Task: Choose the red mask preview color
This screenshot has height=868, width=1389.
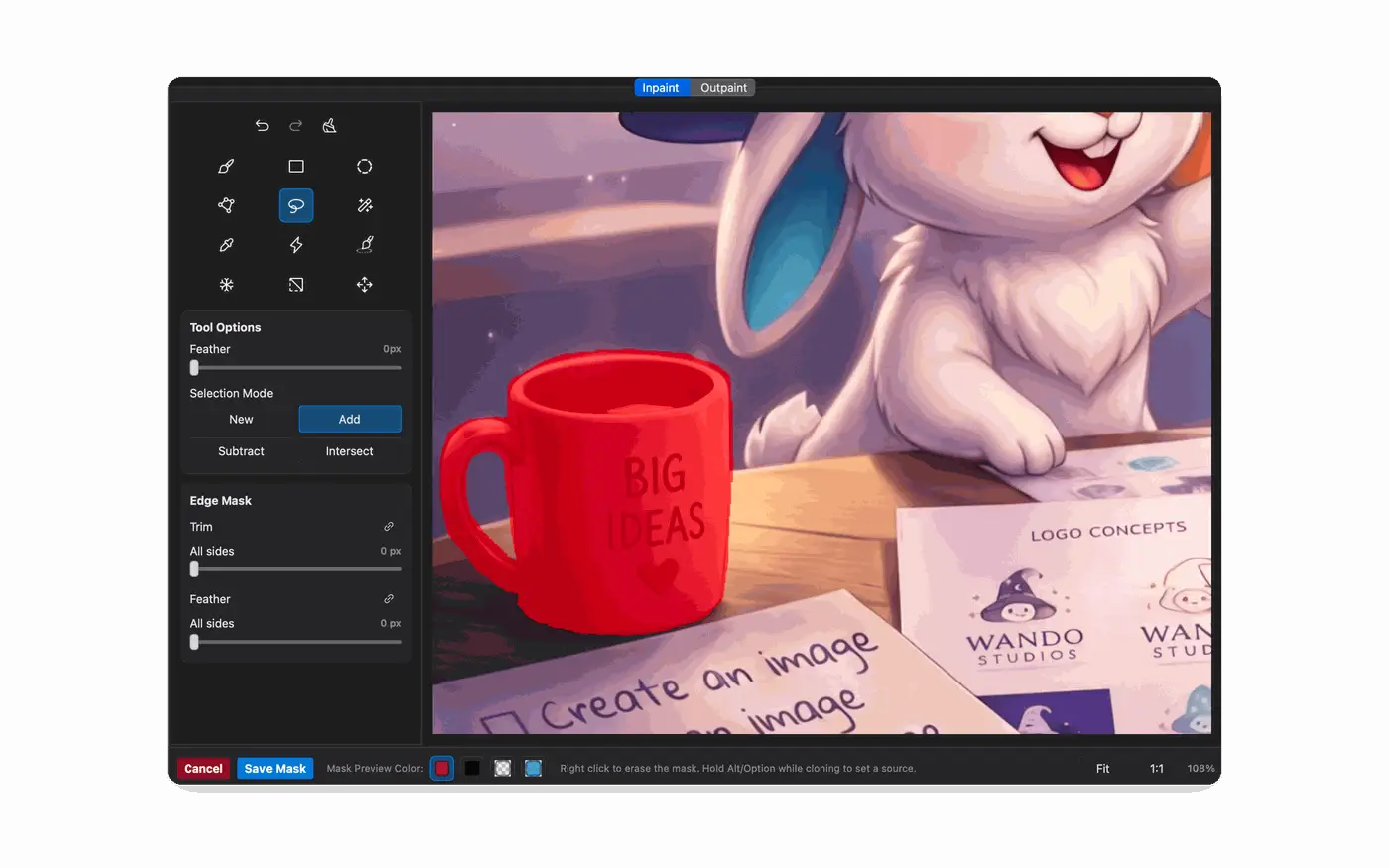Action: point(442,769)
